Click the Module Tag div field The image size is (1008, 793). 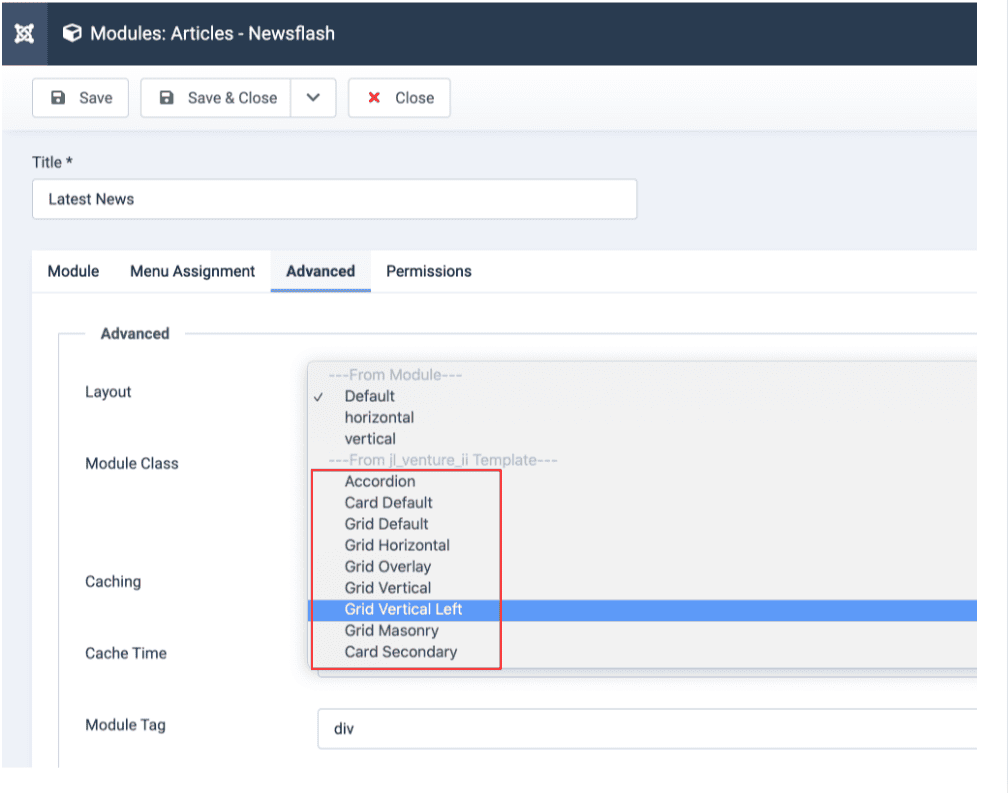[645, 729]
